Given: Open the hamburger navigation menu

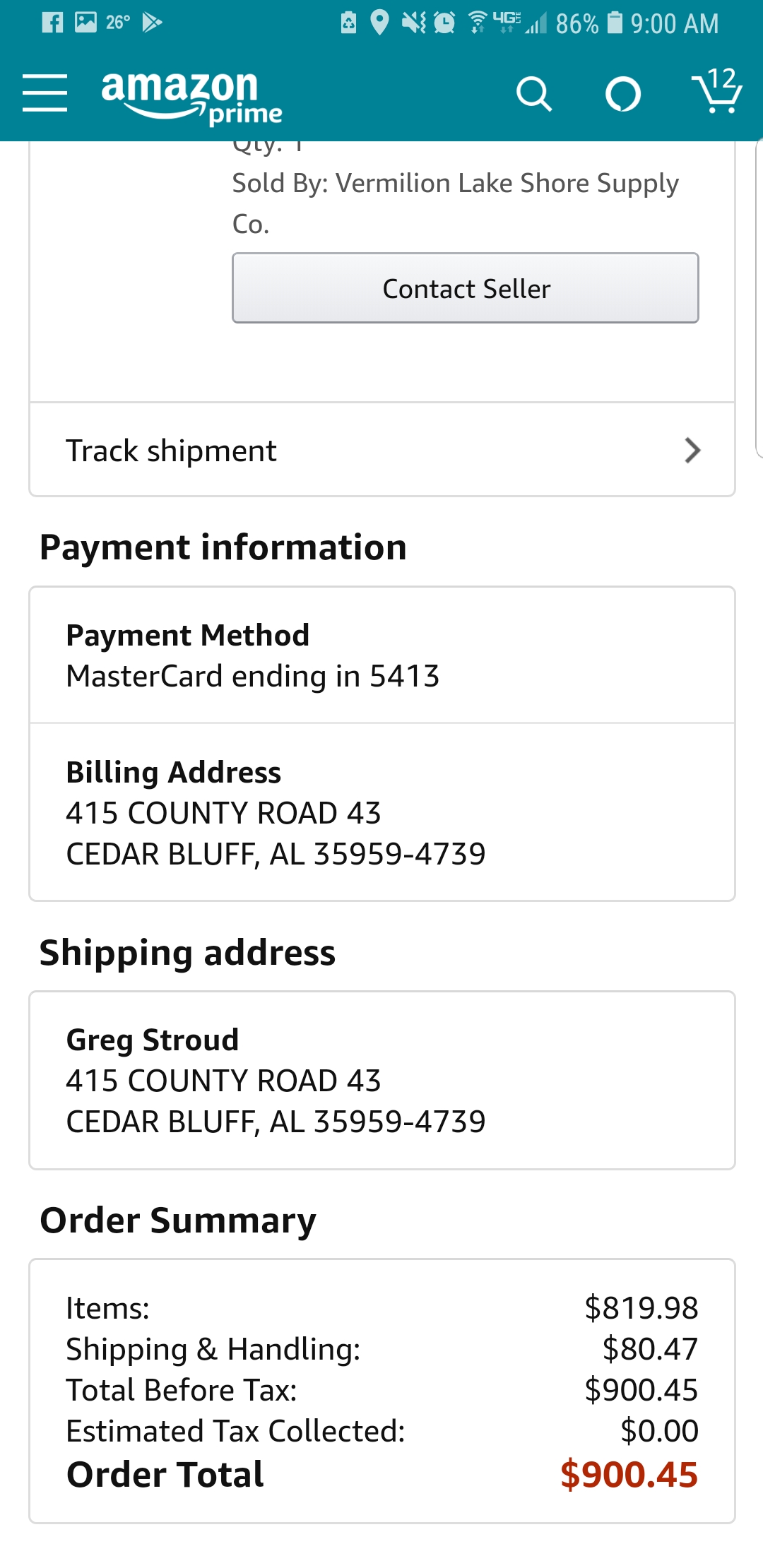Looking at the screenshot, I should tap(45, 93).
